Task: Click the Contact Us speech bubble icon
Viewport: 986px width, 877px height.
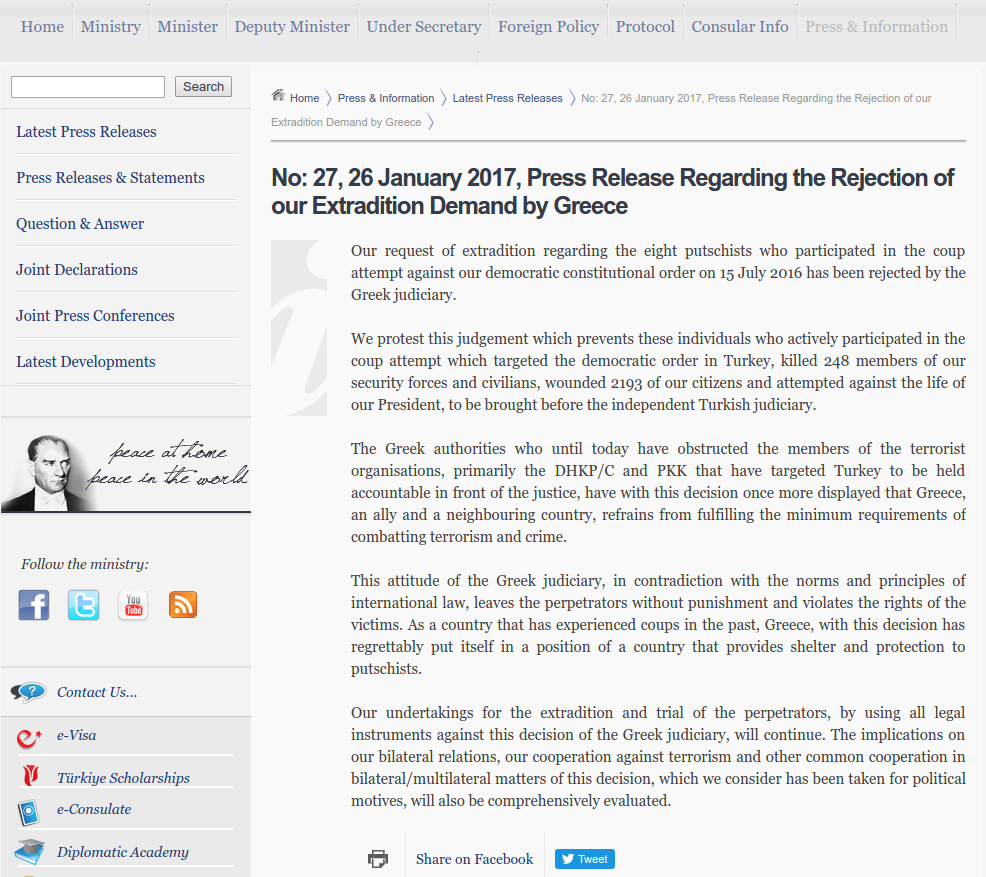Action: (28, 692)
